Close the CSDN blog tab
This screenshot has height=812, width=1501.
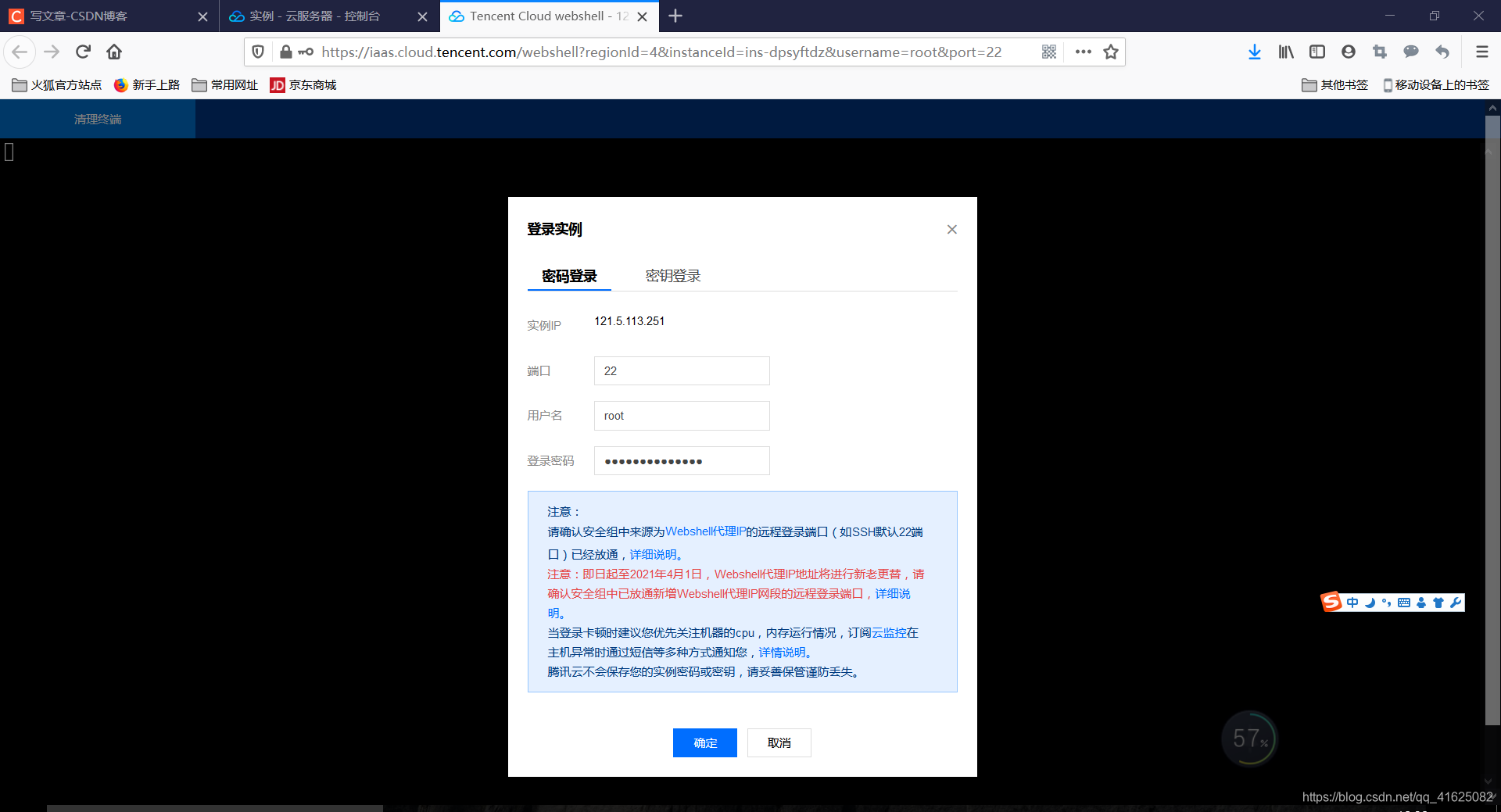202,16
